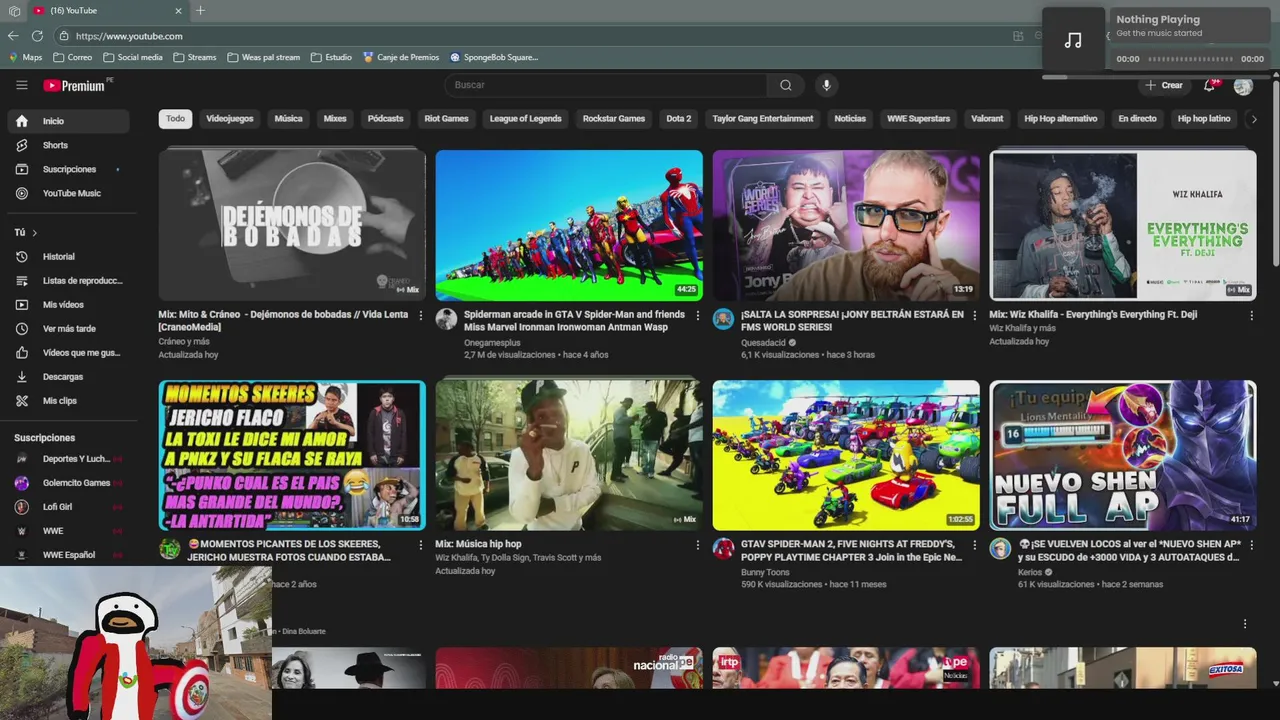Open the SpongeBob Square bookmark

tap(494, 57)
